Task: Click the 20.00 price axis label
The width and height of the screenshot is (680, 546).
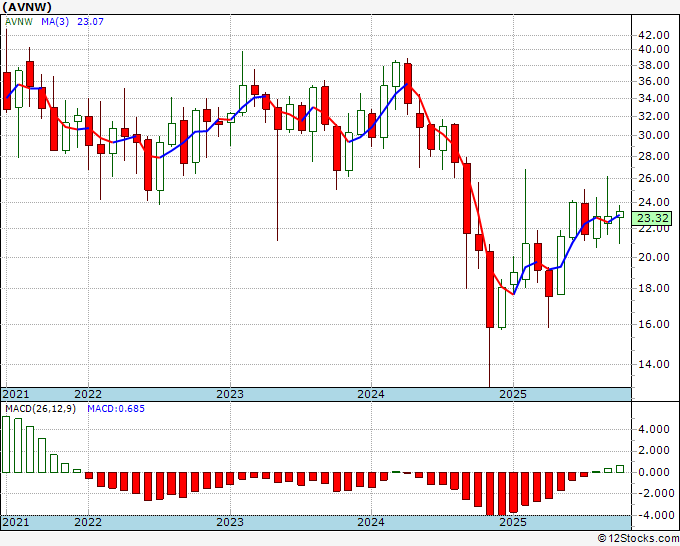Action: pos(654,257)
